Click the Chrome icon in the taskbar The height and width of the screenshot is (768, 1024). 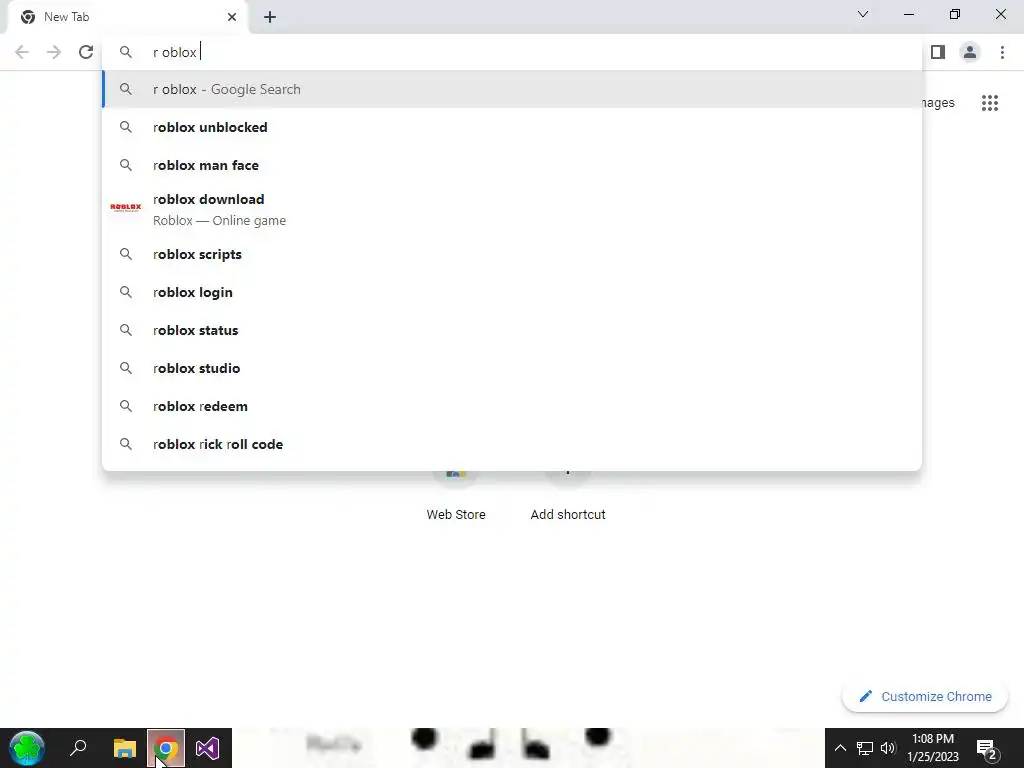click(166, 748)
